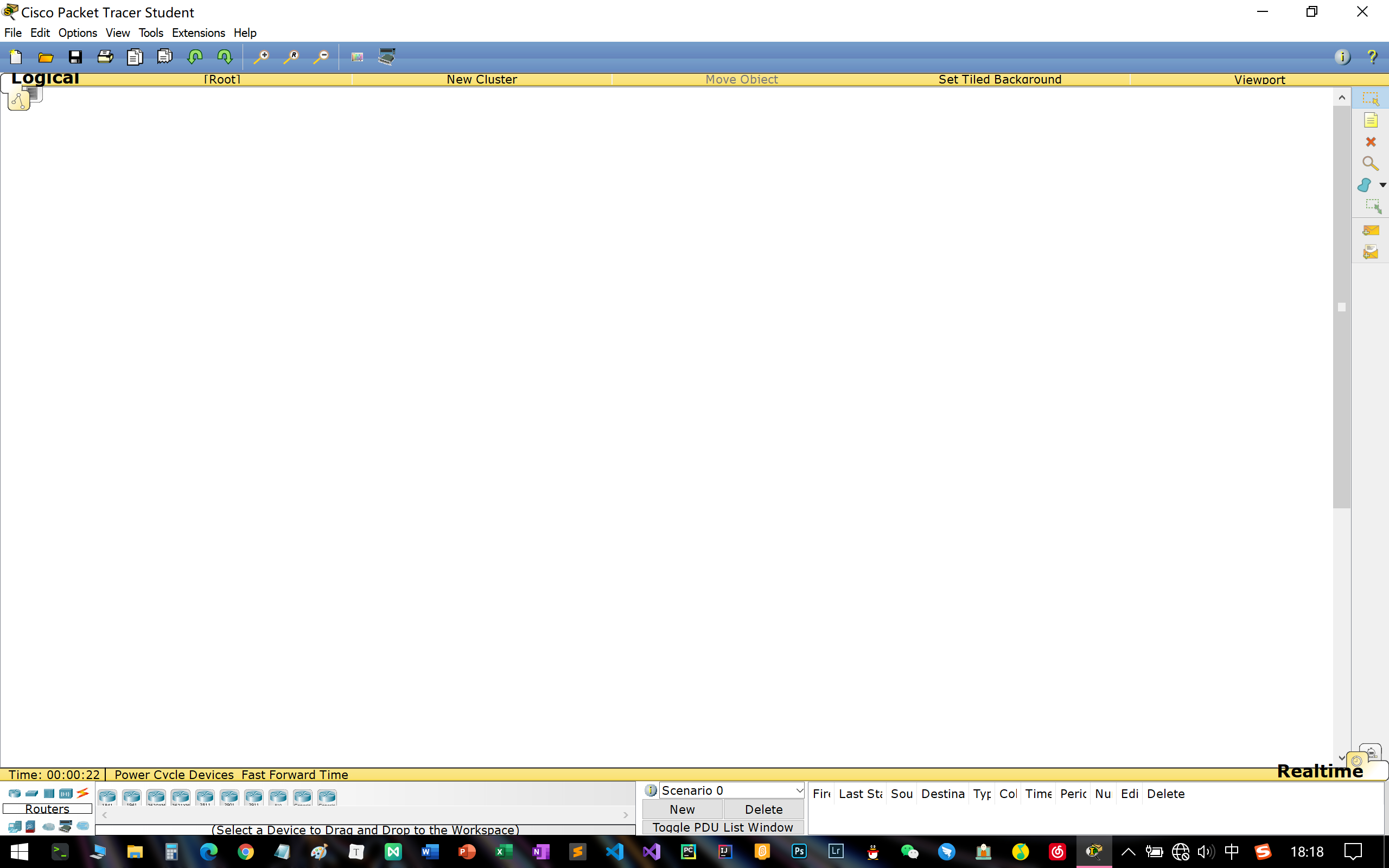Select the Place Note tool
Image resolution: width=1389 pixels, height=868 pixels.
1371,120
